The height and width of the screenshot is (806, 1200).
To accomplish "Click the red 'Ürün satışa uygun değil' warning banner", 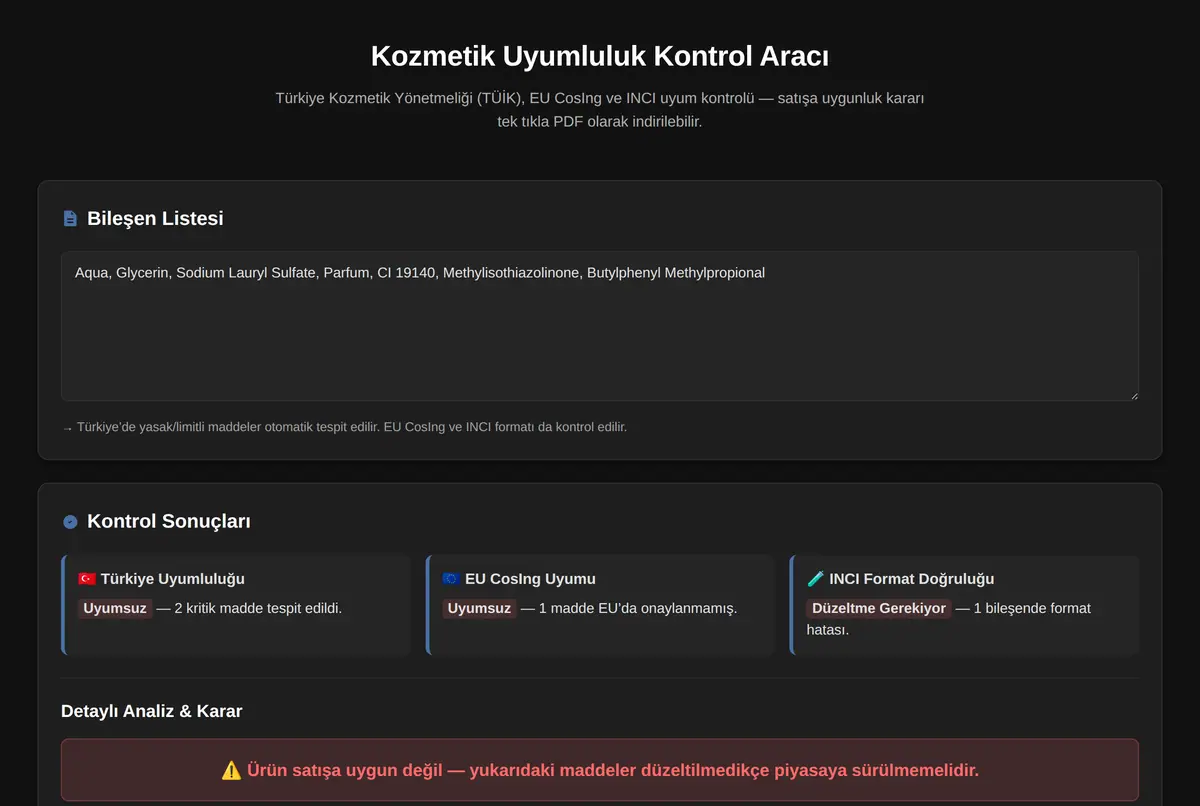I will [600, 771].
